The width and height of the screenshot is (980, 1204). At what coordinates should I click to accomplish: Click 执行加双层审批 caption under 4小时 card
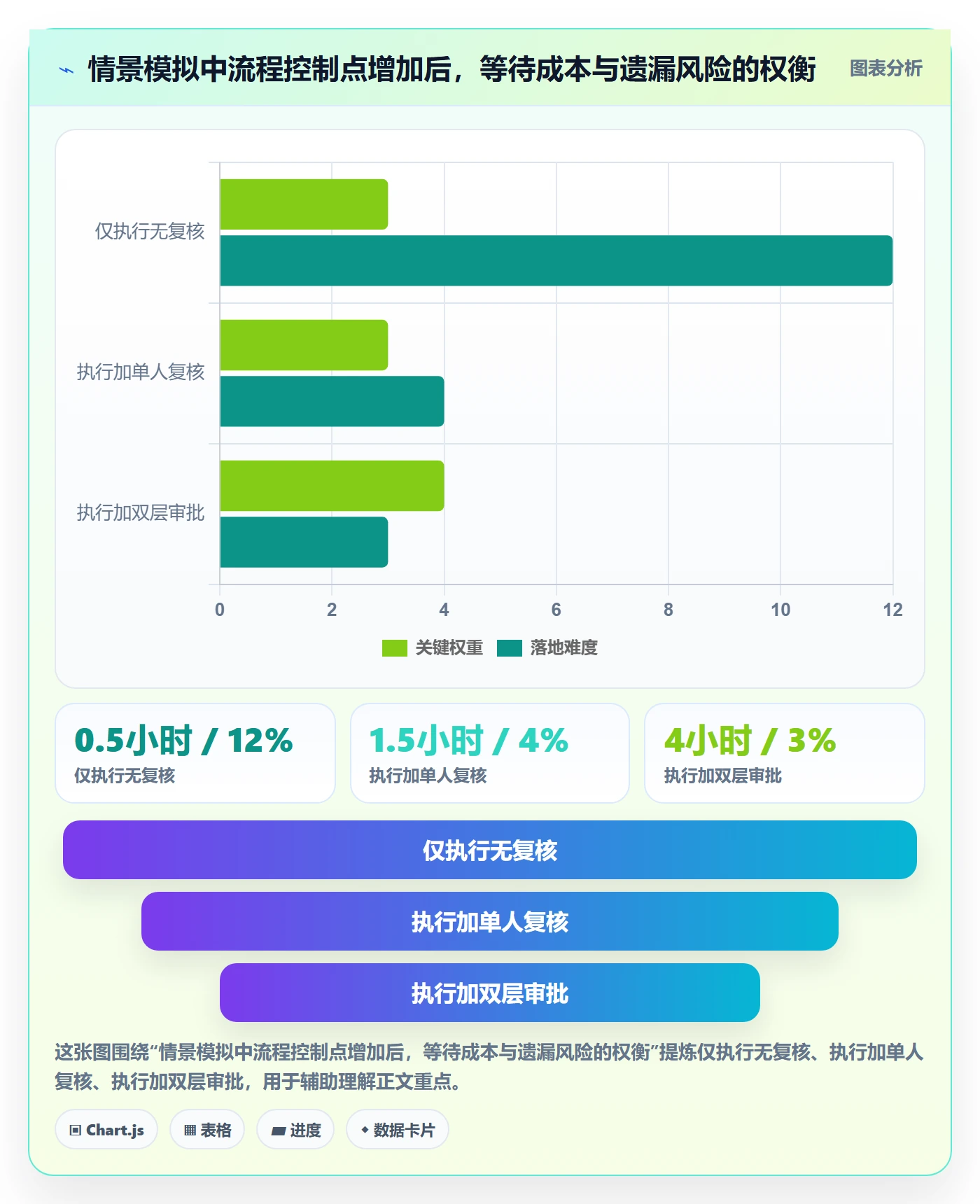click(723, 776)
